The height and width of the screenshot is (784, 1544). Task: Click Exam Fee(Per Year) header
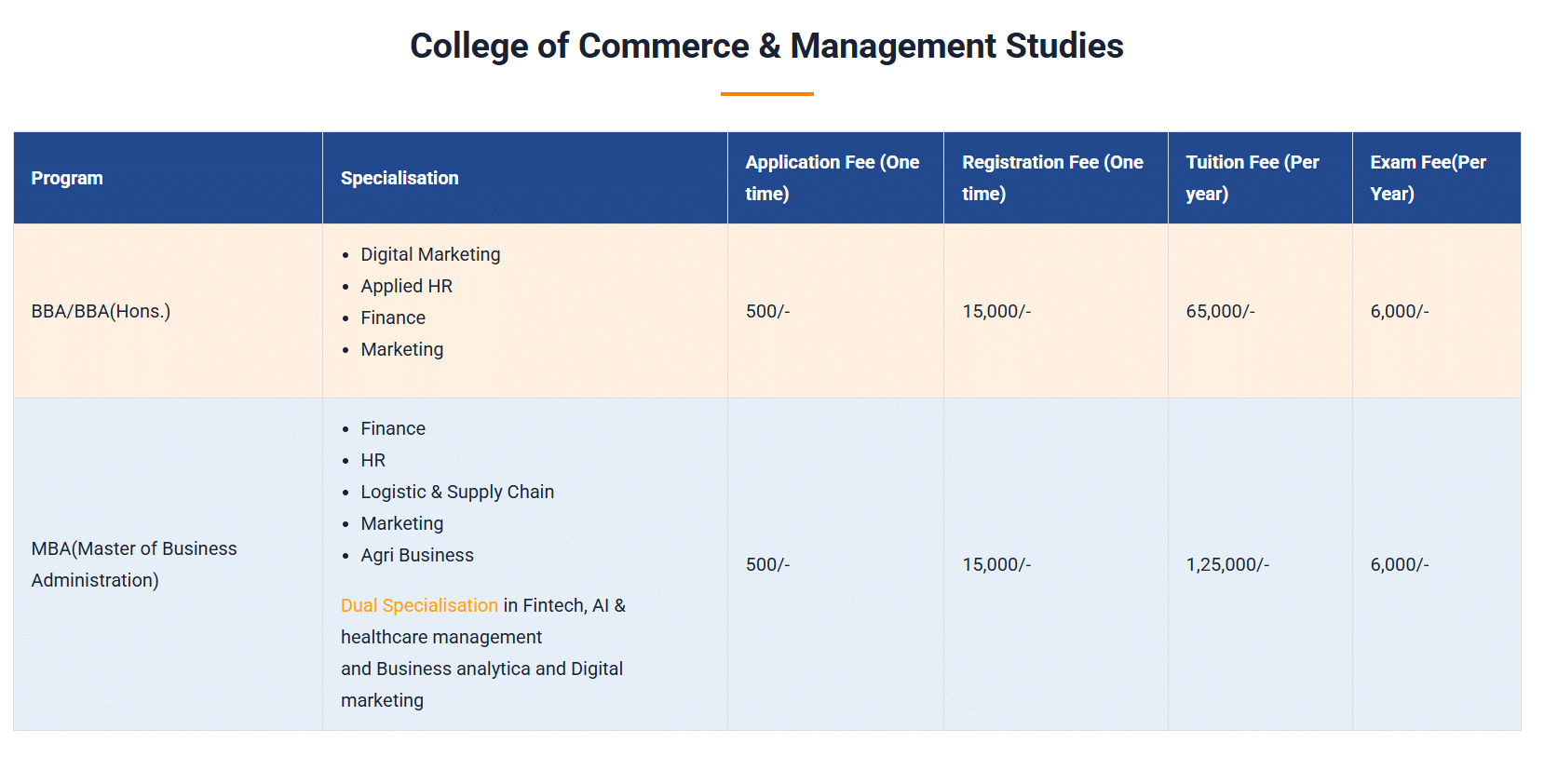1427,177
